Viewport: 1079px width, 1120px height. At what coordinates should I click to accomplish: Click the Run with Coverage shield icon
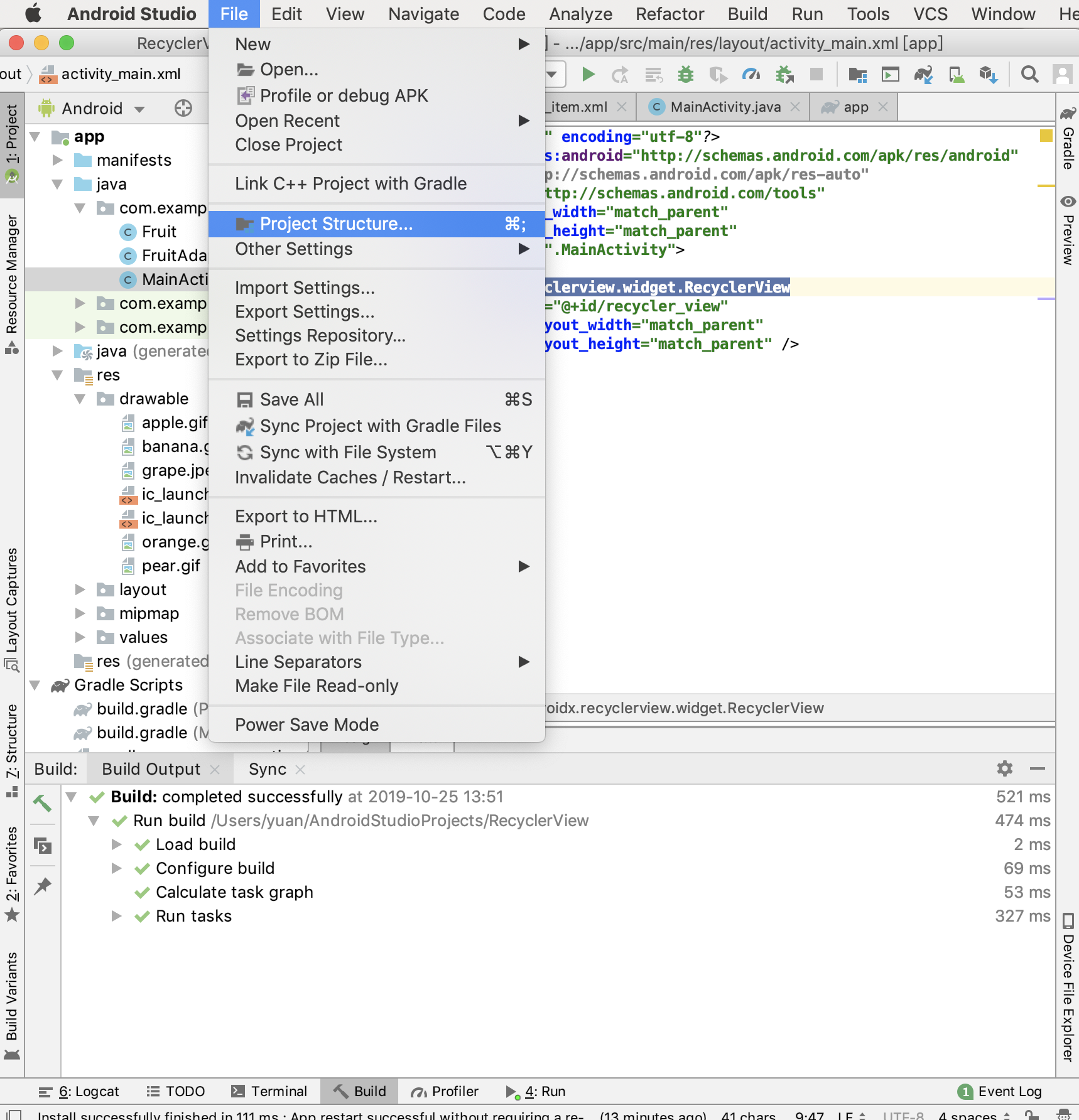[x=718, y=75]
